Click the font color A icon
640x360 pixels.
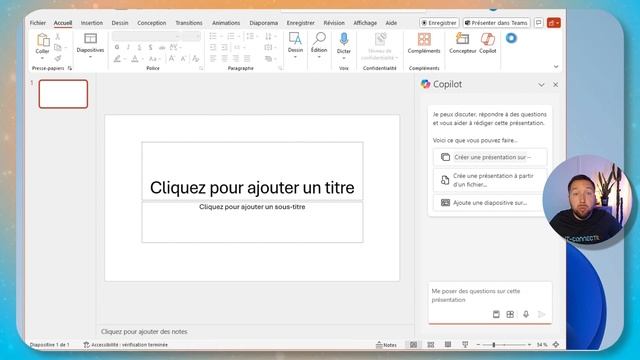pos(135,59)
